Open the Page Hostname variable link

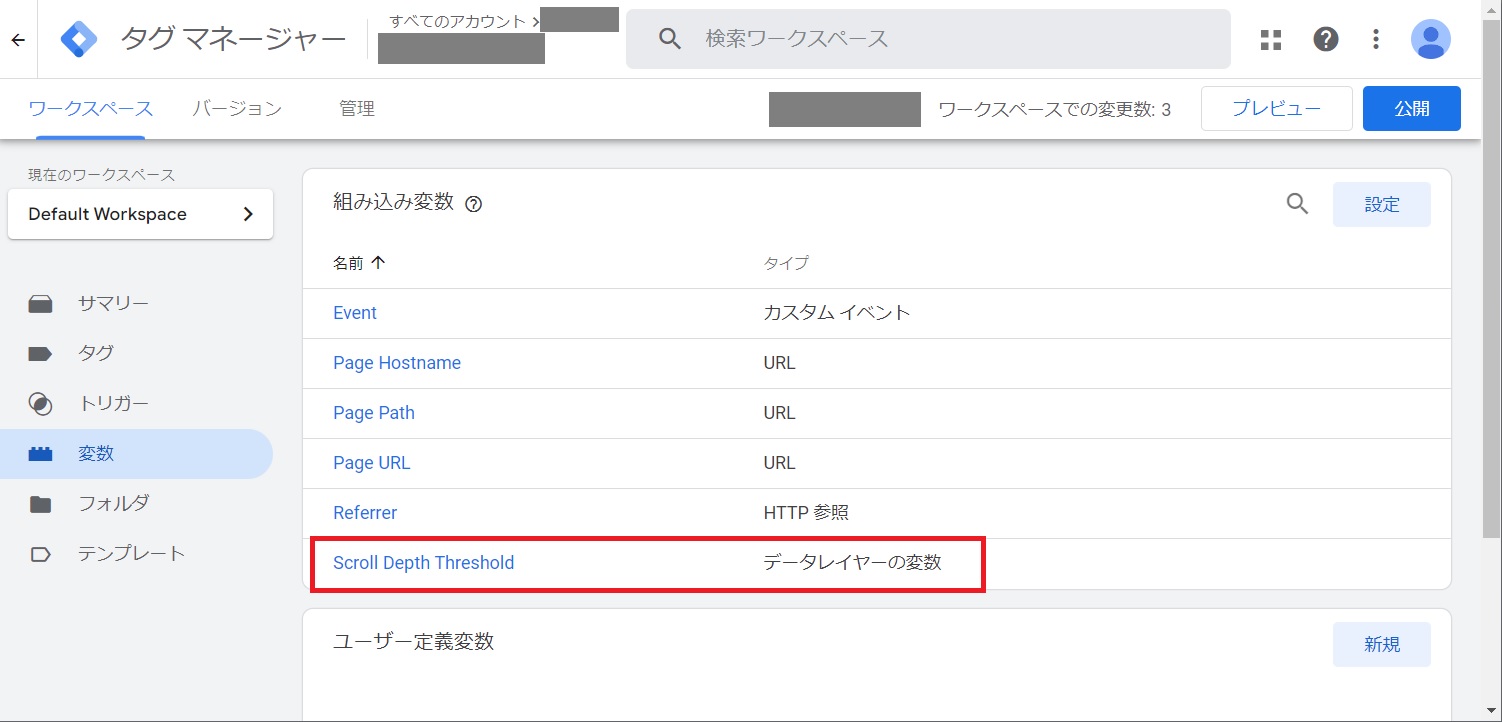pos(397,363)
